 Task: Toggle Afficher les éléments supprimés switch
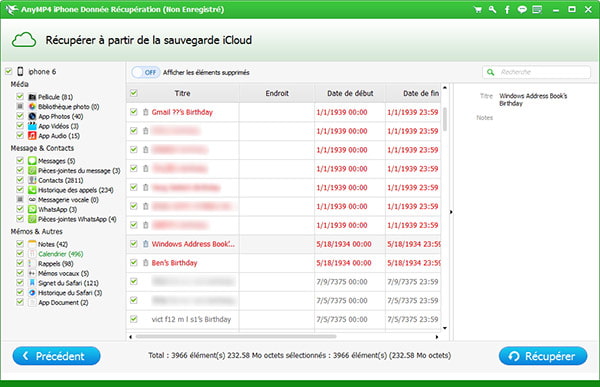pos(146,72)
